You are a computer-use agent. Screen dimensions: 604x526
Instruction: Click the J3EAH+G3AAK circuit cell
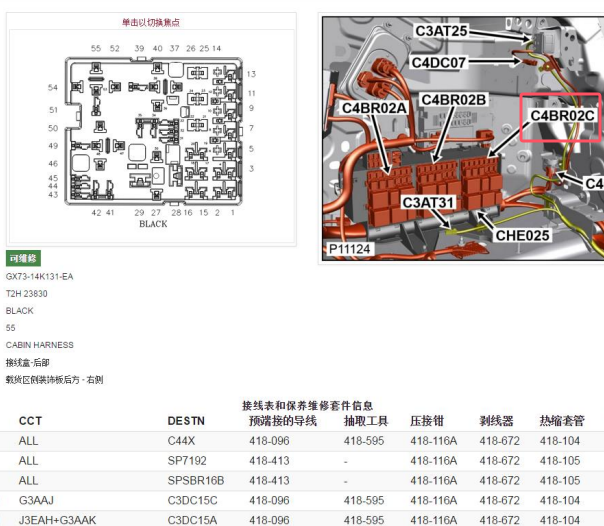[57, 520]
